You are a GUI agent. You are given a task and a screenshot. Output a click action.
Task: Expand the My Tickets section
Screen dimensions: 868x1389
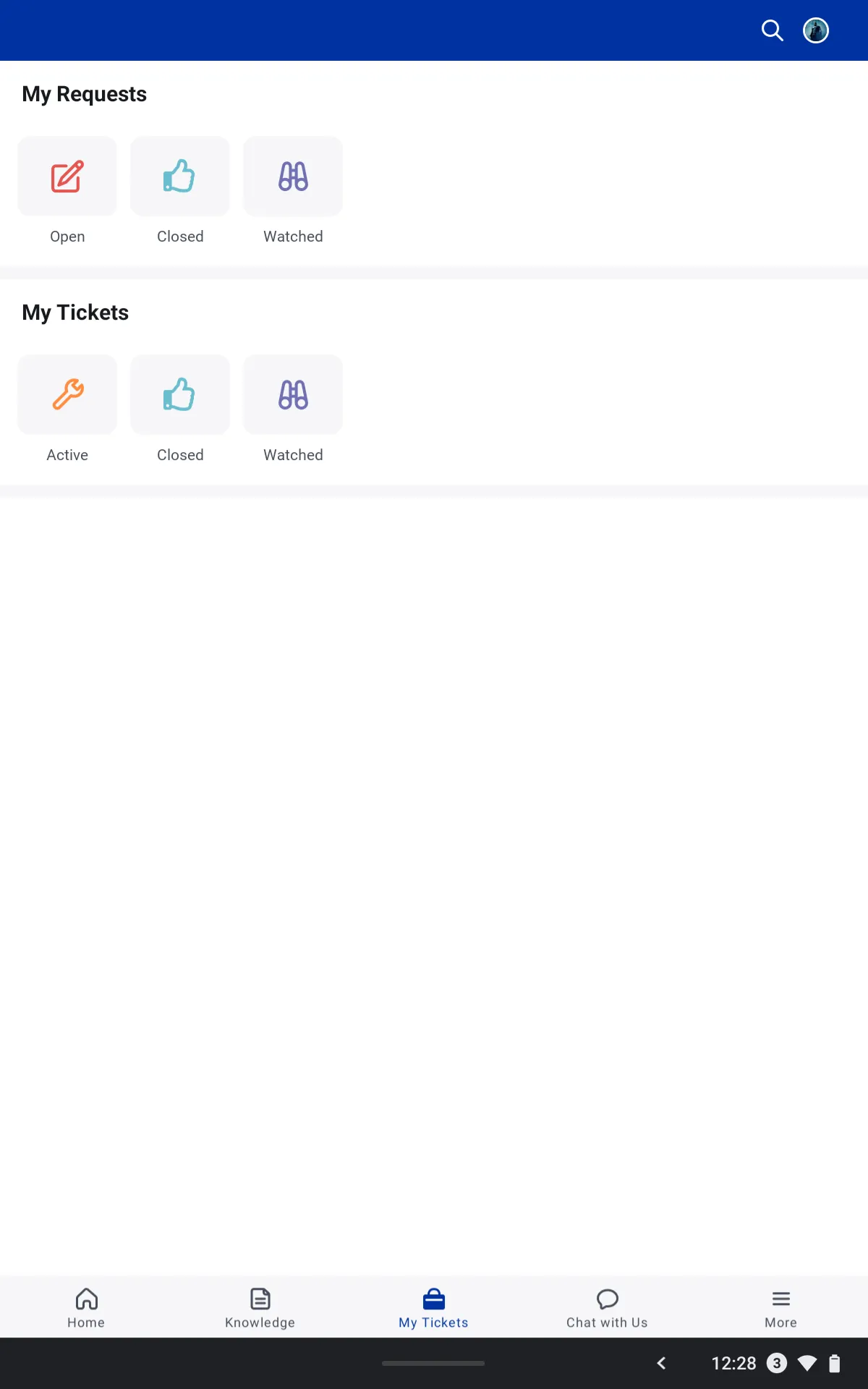point(75,312)
